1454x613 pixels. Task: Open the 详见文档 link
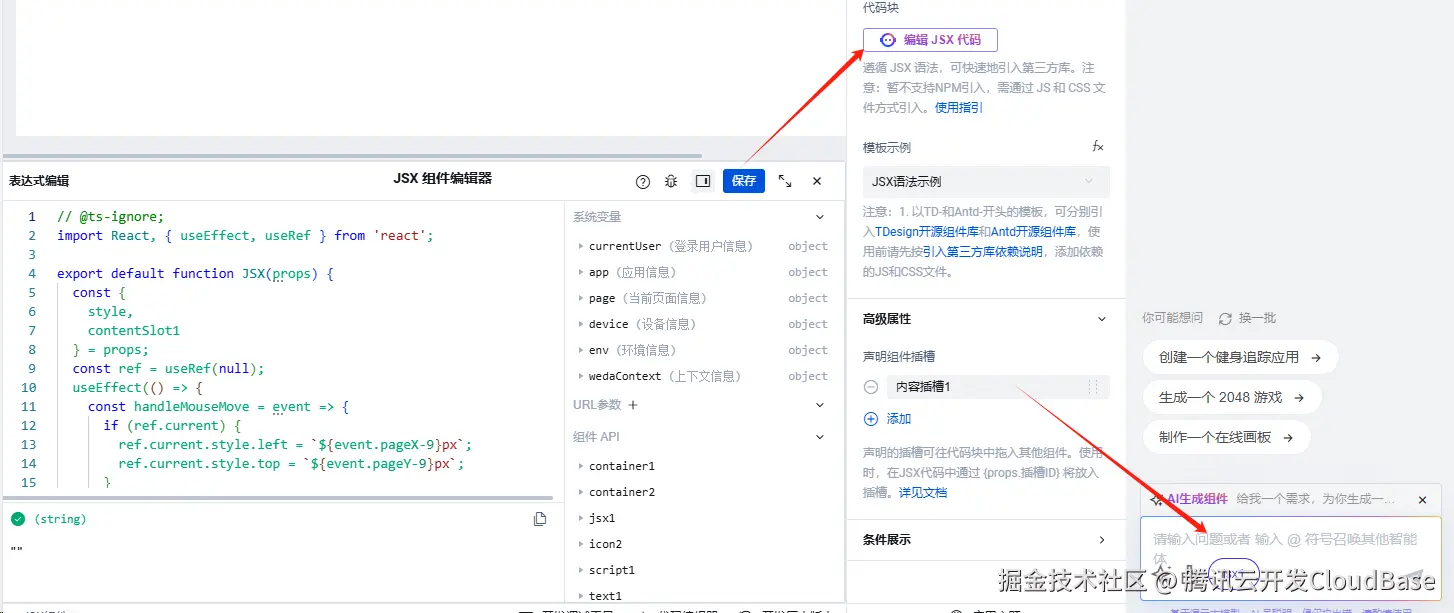click(x=922, y=492)
